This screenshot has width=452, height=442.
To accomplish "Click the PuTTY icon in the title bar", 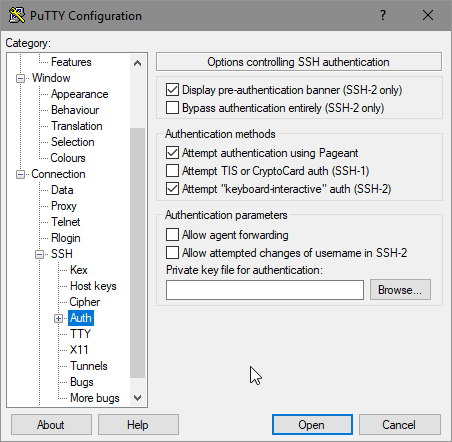I will [17, 15].
